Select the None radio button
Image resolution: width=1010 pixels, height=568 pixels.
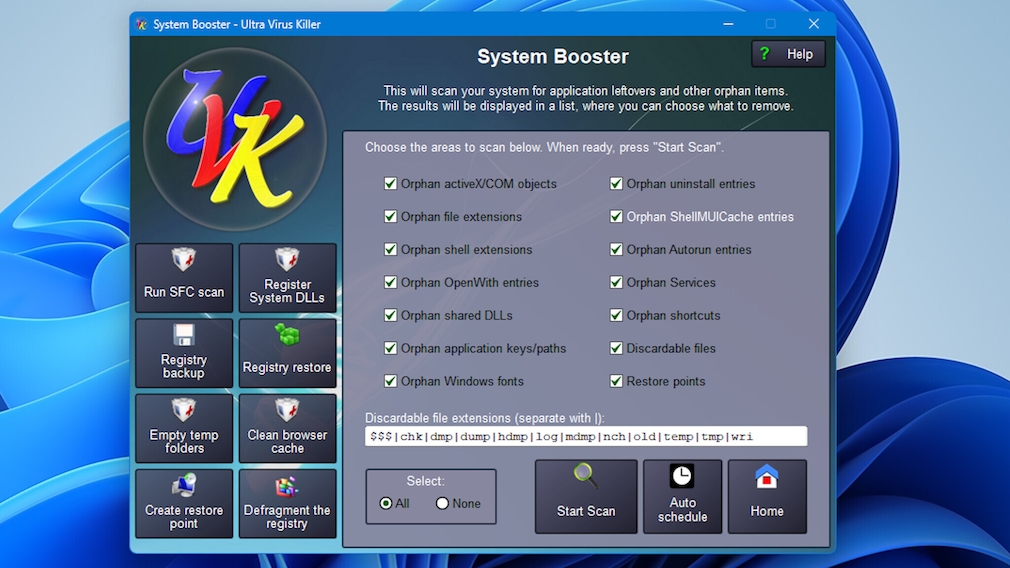(442, 504)
